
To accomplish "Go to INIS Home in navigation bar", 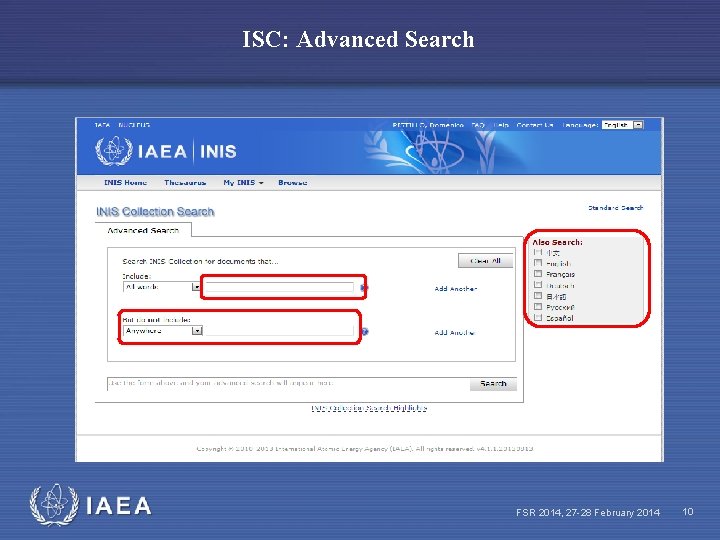I will pos(125,183).
